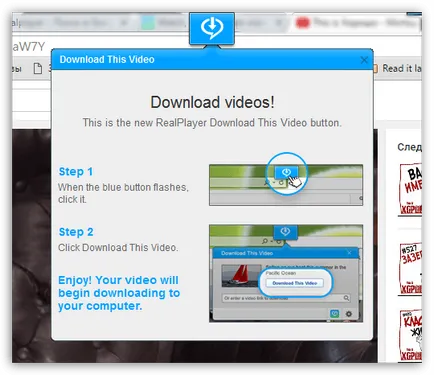Click the Step 2 illustration image
The width and height of the screenshot is (434, 375).
click(x=286, y=273)
